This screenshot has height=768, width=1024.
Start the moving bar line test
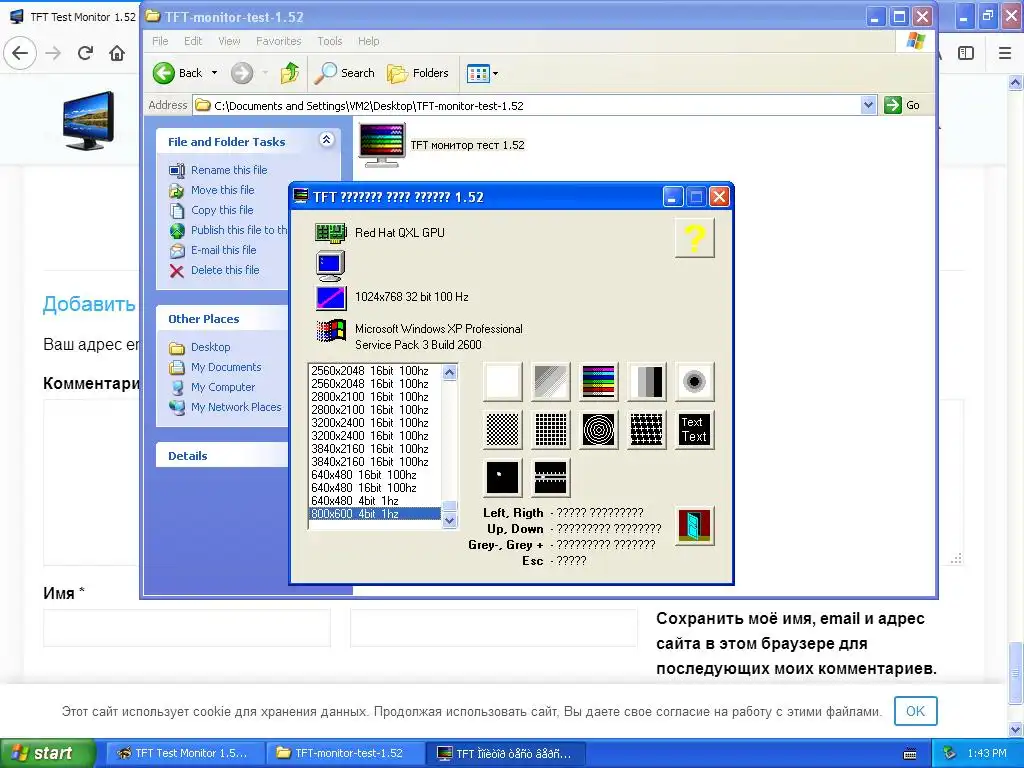pyautogui.click(x=551, y=477)
